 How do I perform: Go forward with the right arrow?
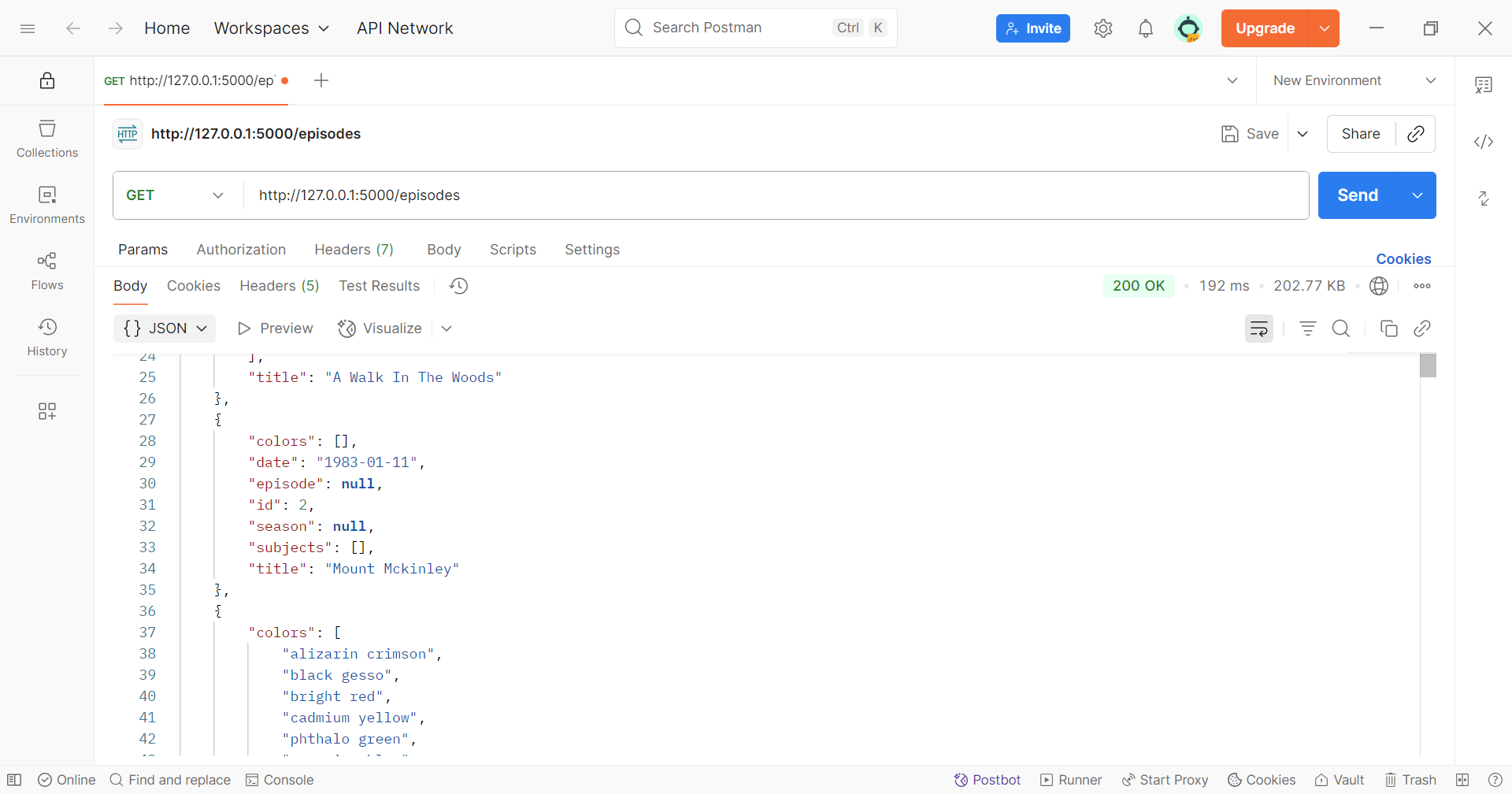(x=116, y=28)
